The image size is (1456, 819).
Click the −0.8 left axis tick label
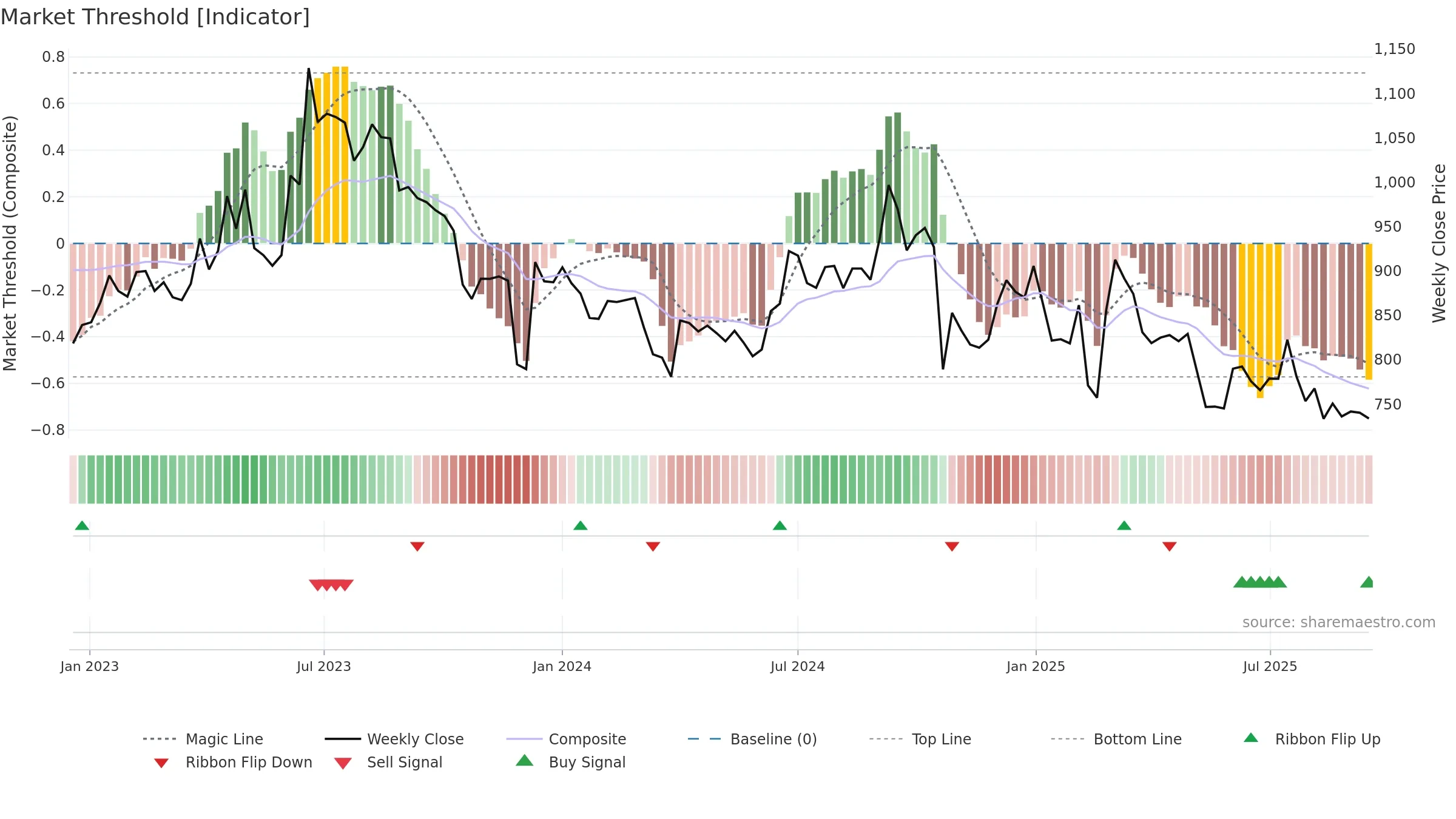point(48,430)
